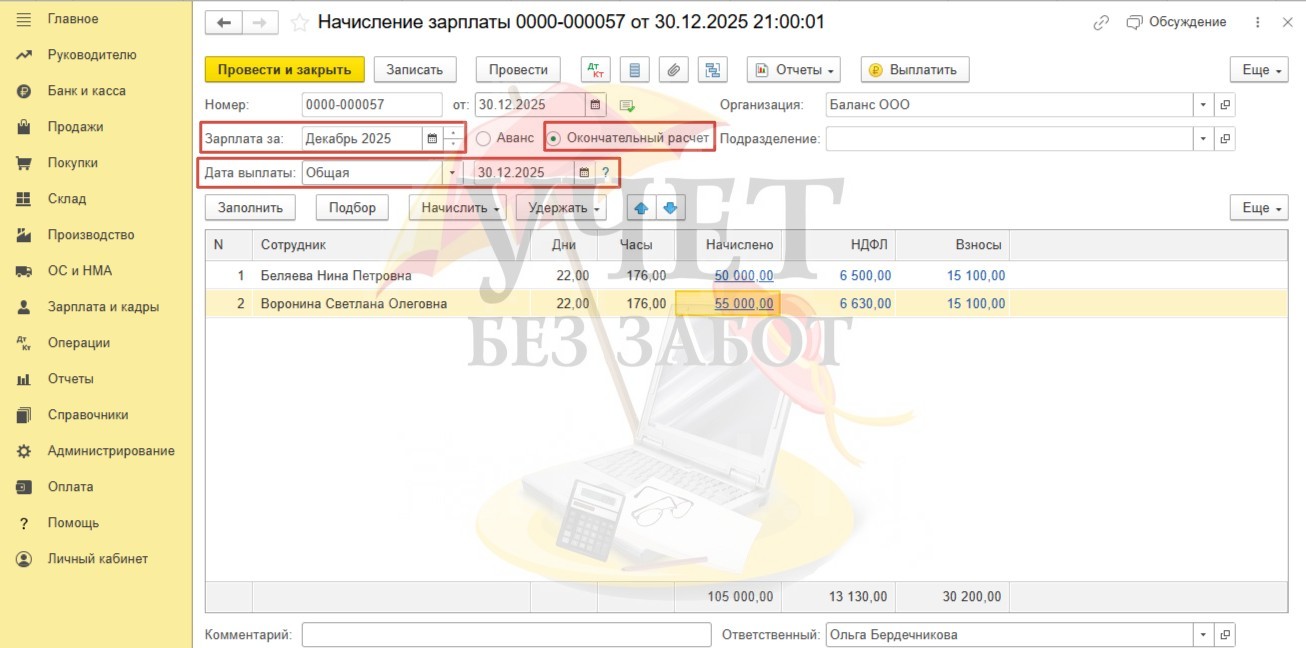
Task: Select the Аванс radio button
Action: tap(484, 138)
